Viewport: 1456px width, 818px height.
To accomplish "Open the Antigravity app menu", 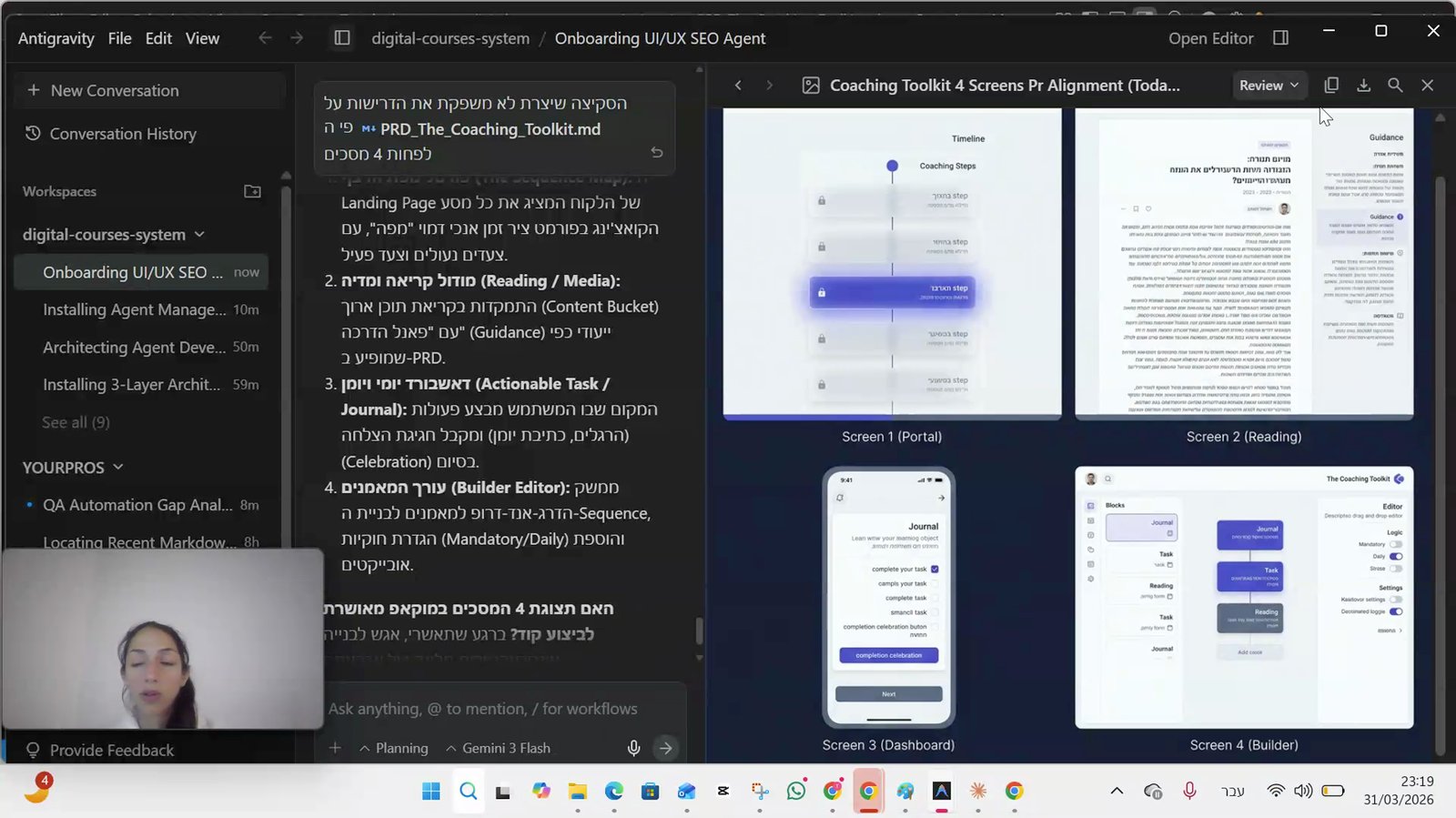I will point(56,38).
